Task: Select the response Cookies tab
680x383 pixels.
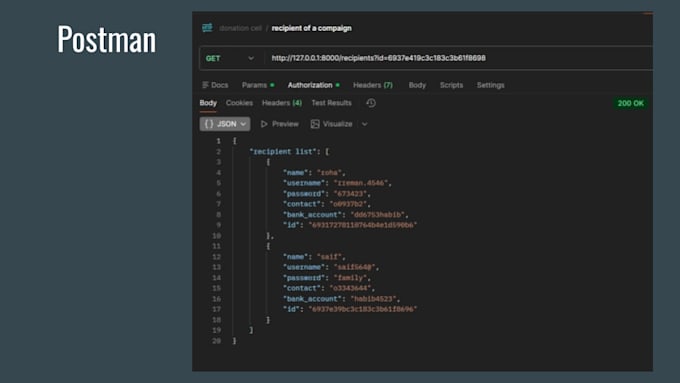Action: pos(239,103)
